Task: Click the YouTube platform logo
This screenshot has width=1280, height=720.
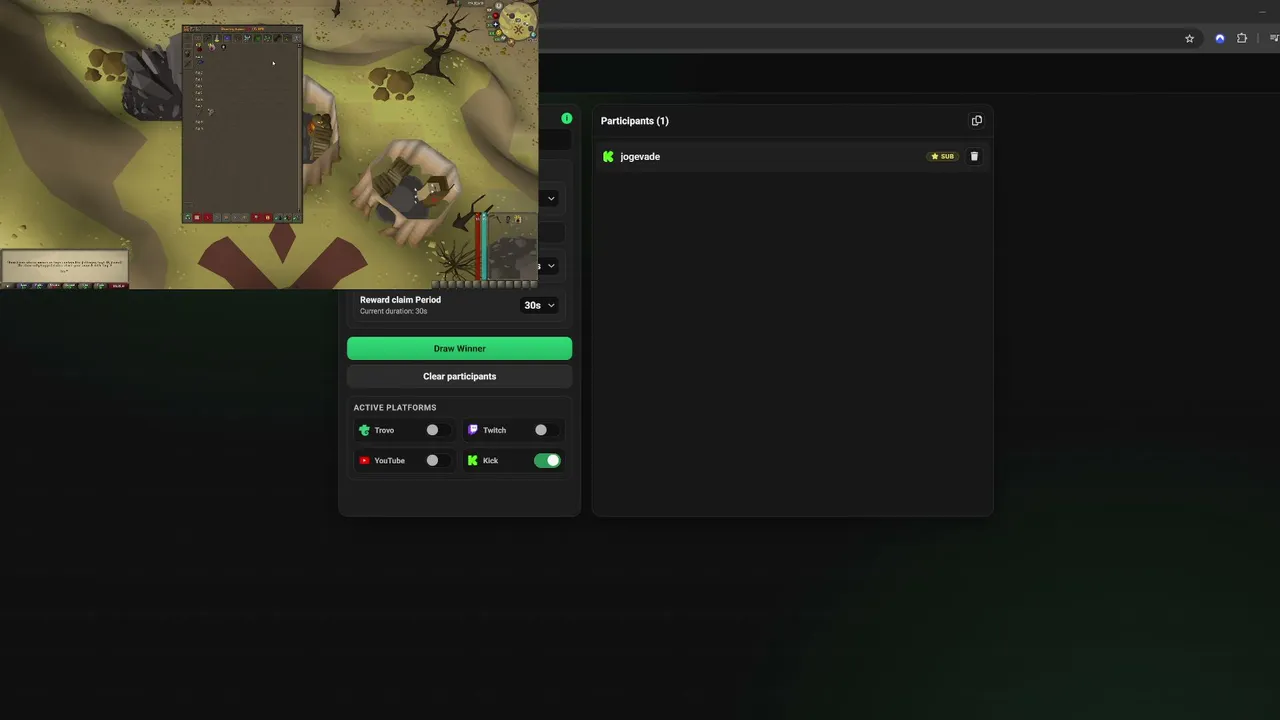Action: (x=364, y=461)
